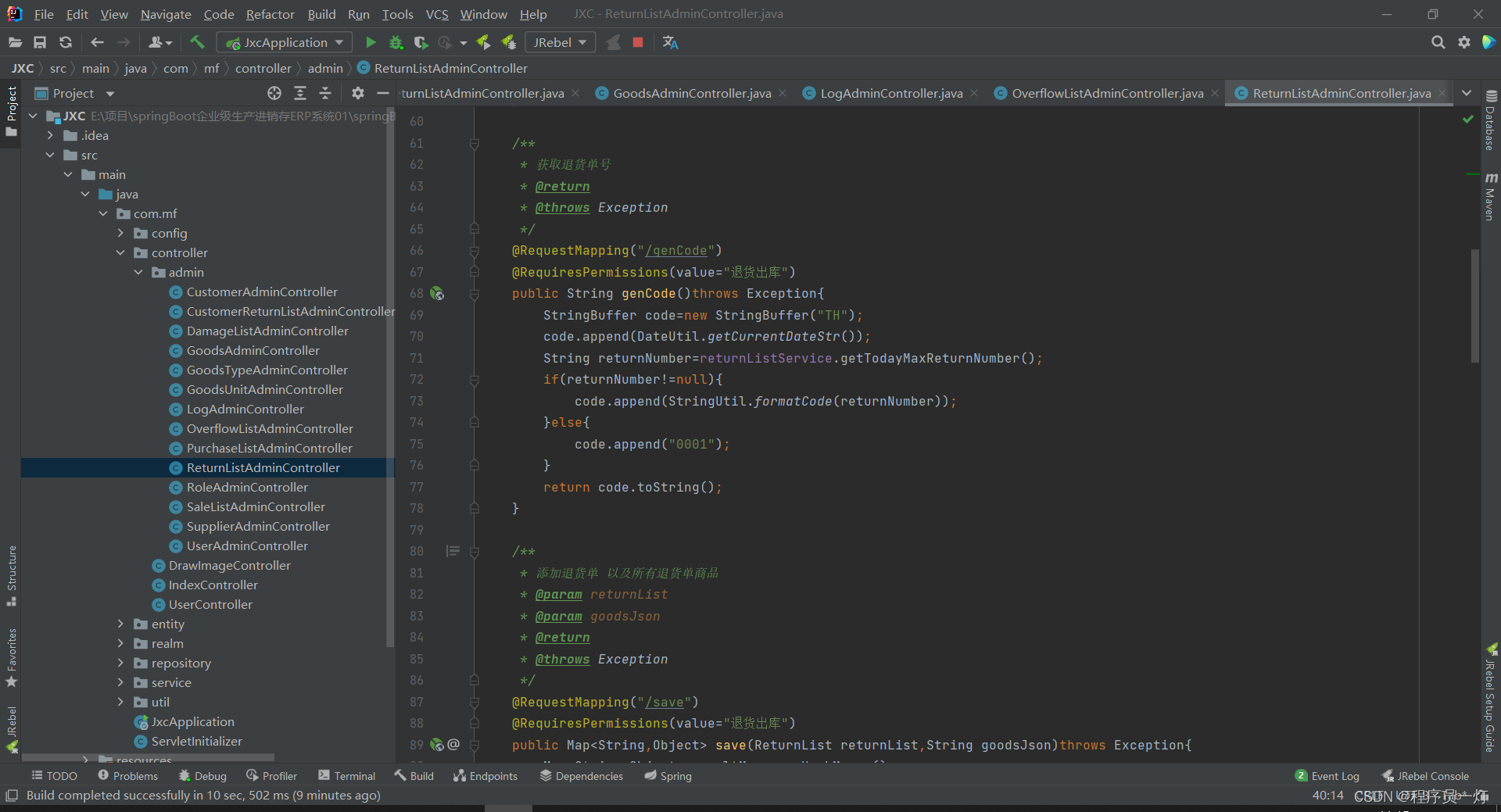Switch to LogAdminController.java tab
This screenshot has width=1501, height=812.
coord(891,93)
